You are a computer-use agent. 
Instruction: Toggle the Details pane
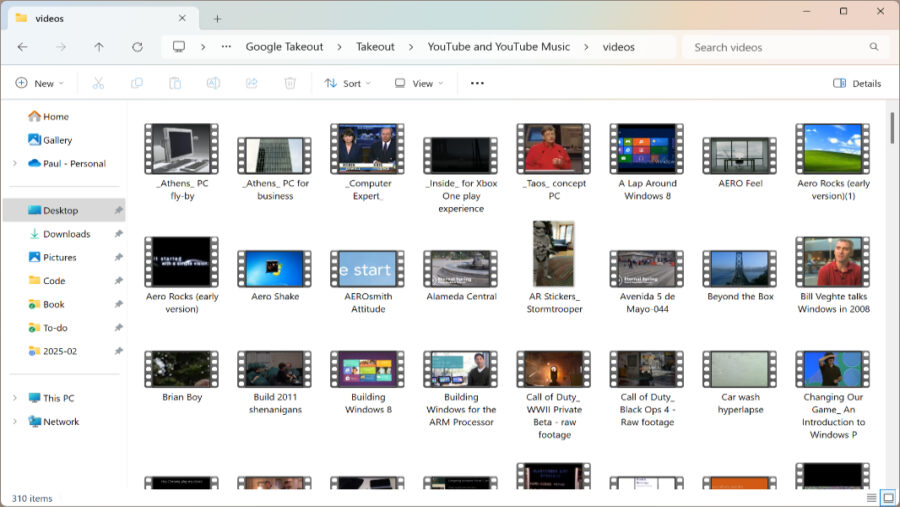[x=857, y=83]
